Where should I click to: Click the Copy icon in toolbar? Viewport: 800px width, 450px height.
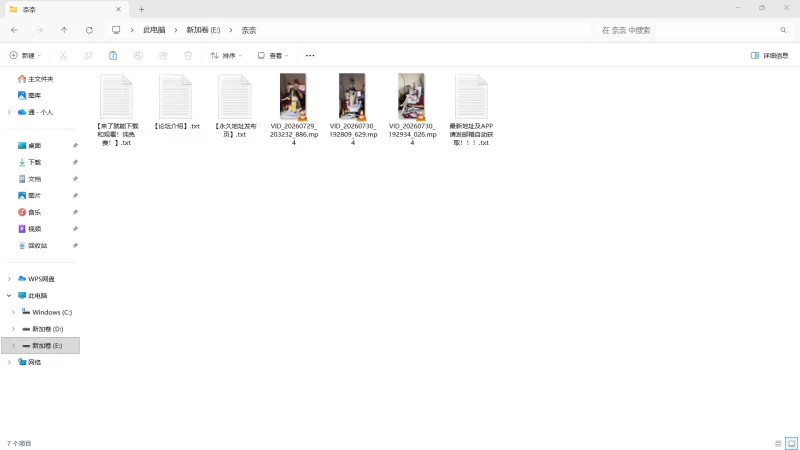(x=88, y=56)
